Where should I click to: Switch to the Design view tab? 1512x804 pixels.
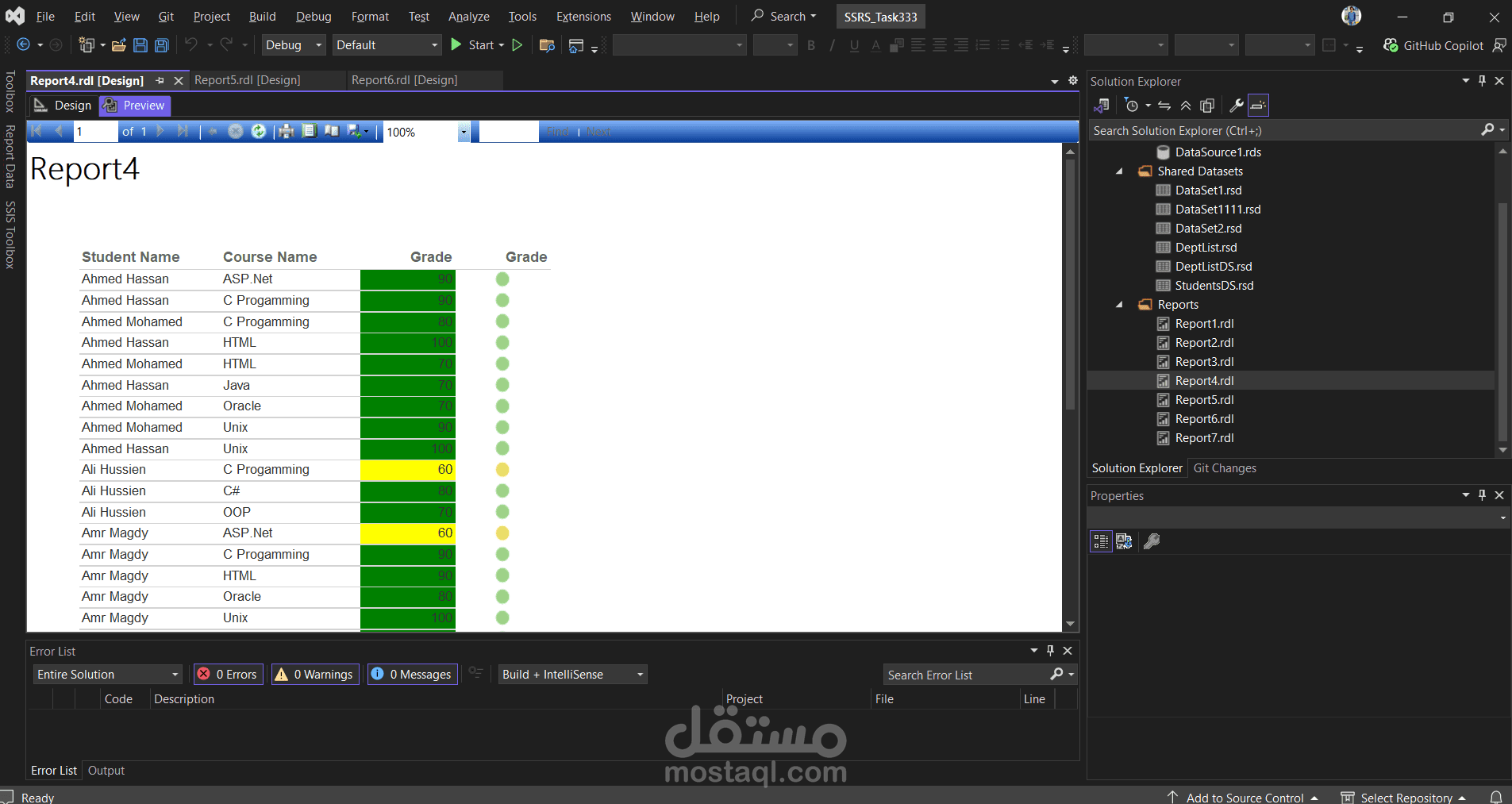(x=63, y=106)
